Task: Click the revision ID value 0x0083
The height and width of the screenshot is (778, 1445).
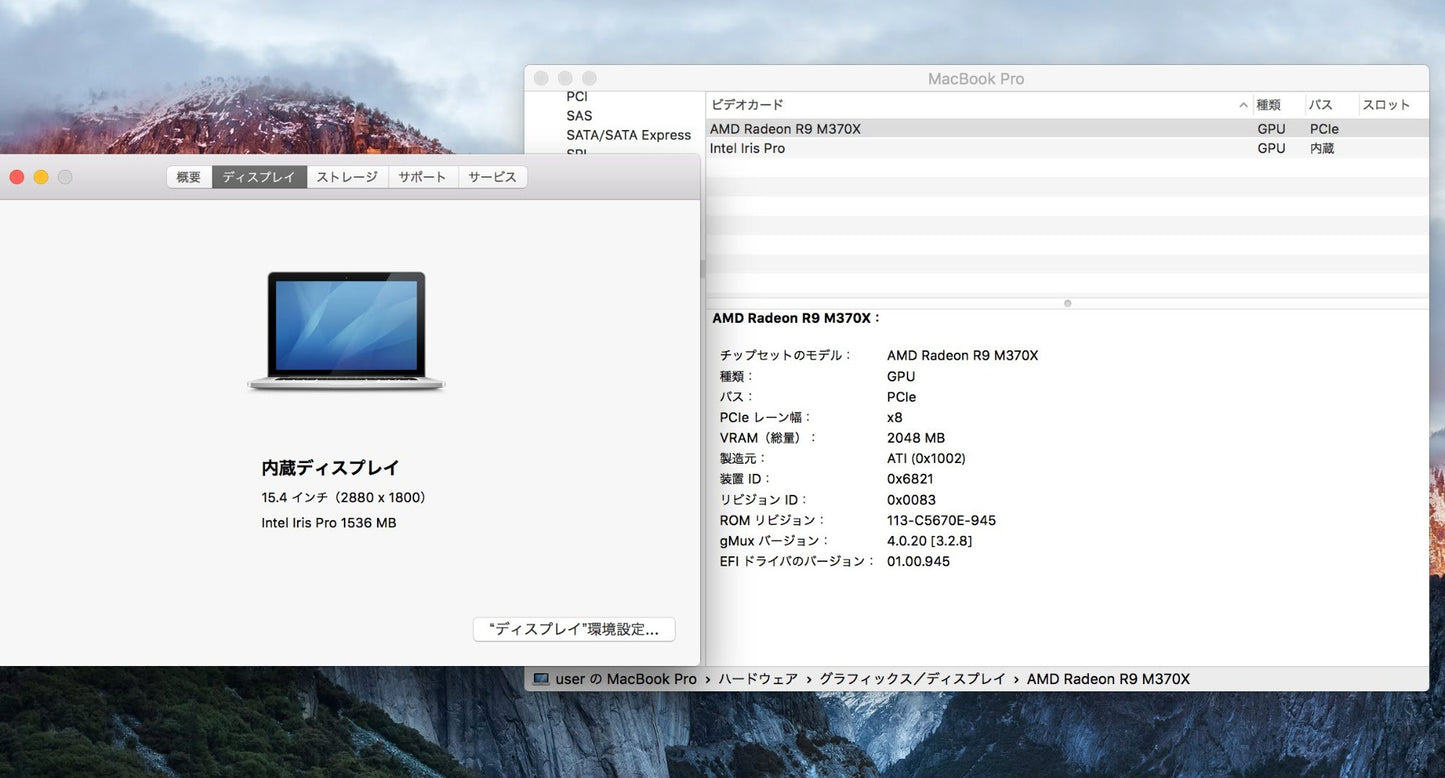Action: pos(911,500)
